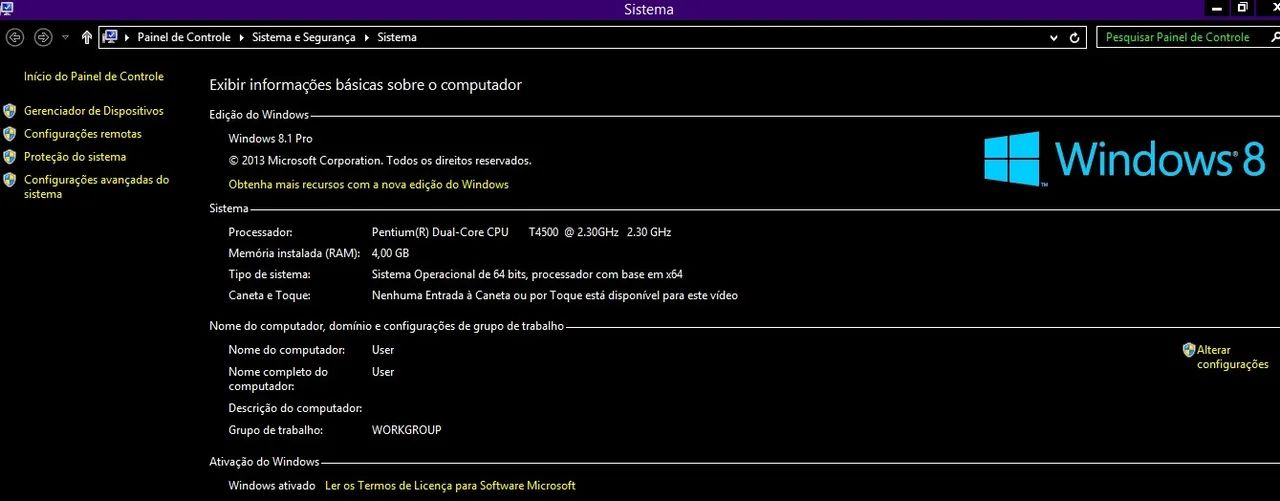Screen dimensions: 1280x501
Task: Click the User value beside Nome do computador
Action: [x=383, y=350]
